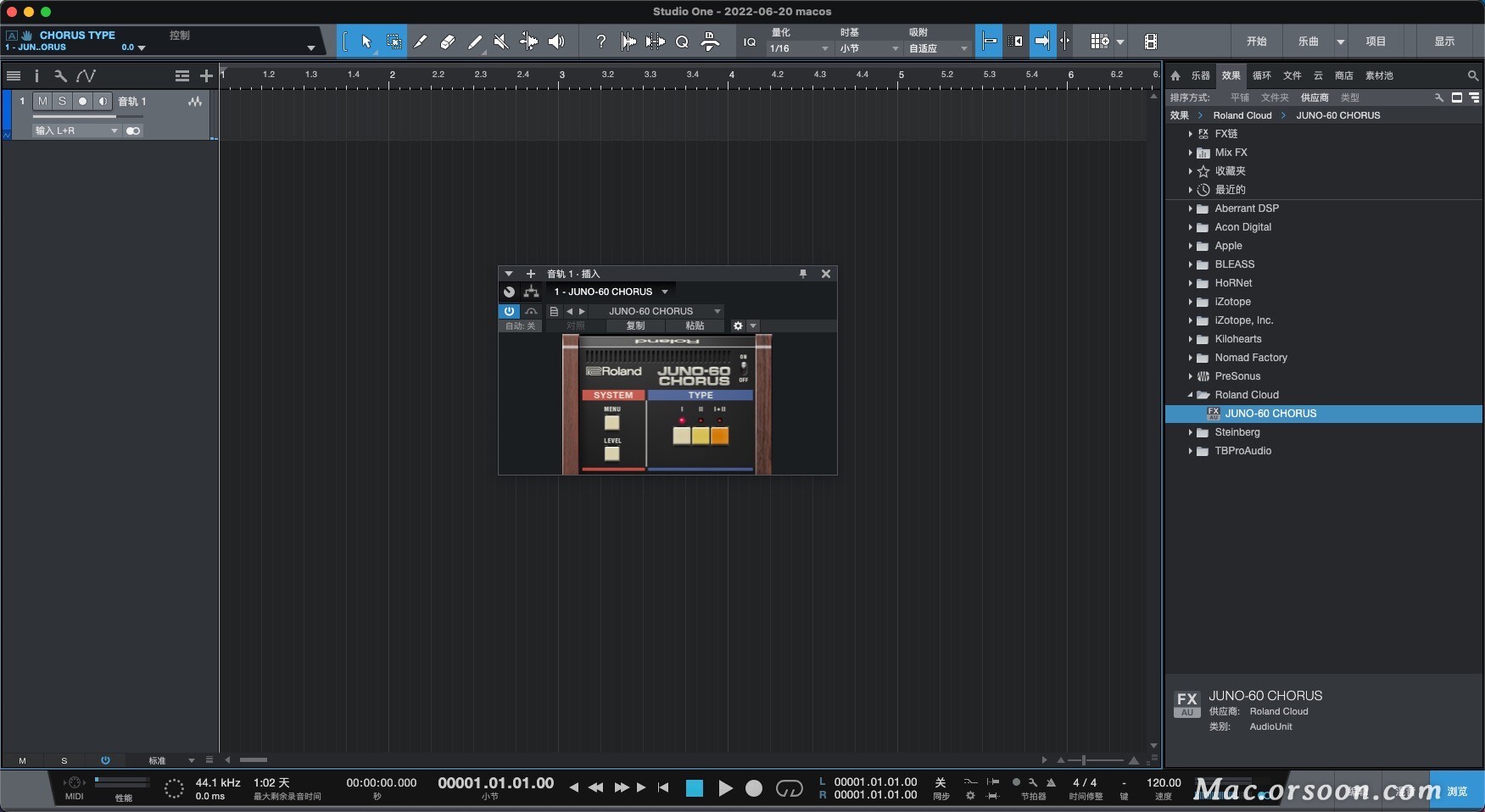This screenshot has width=1485, height=812.
Task: Select the Eraser tool
Action: [x=448, y=42]
